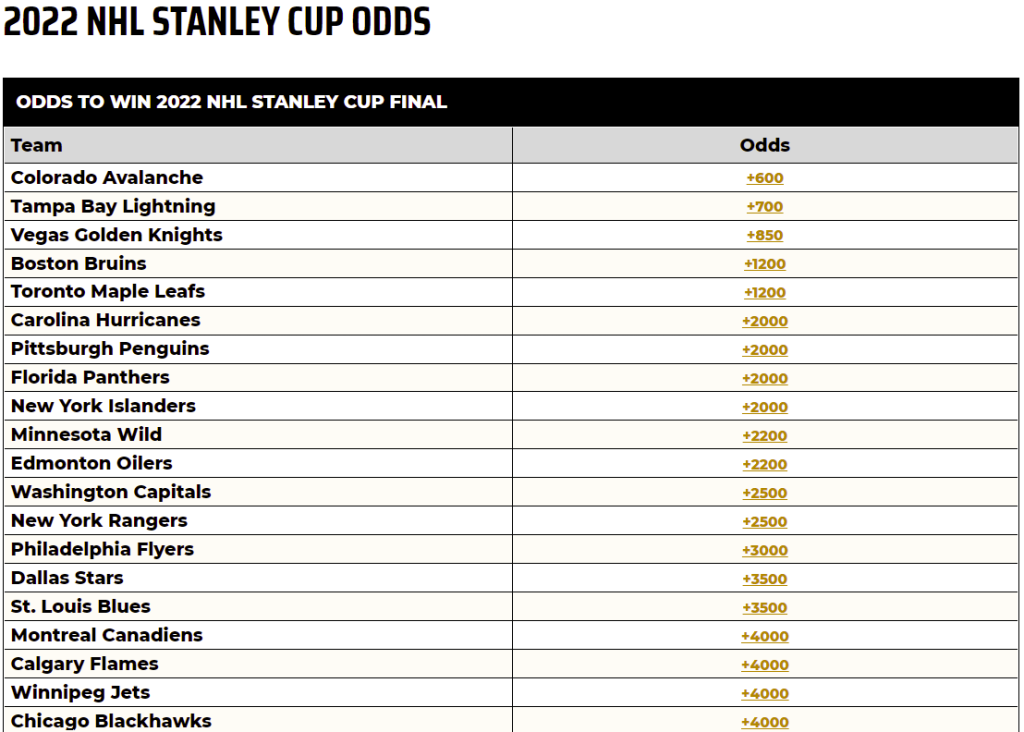Select the Vegas Golden Knights +850 odds
This screenshot has height=732, width=1024.
pos(765,236)
